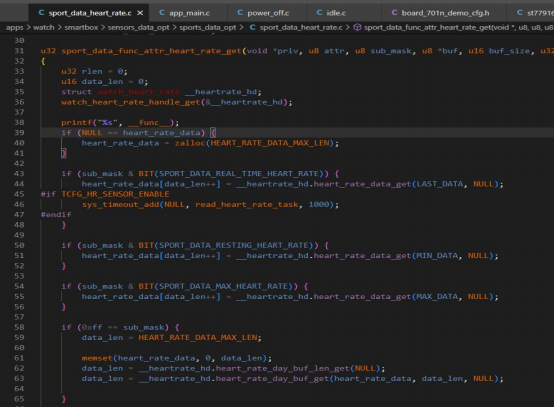Click 'sys_timeout_add' on line 46

click(120, 205)
